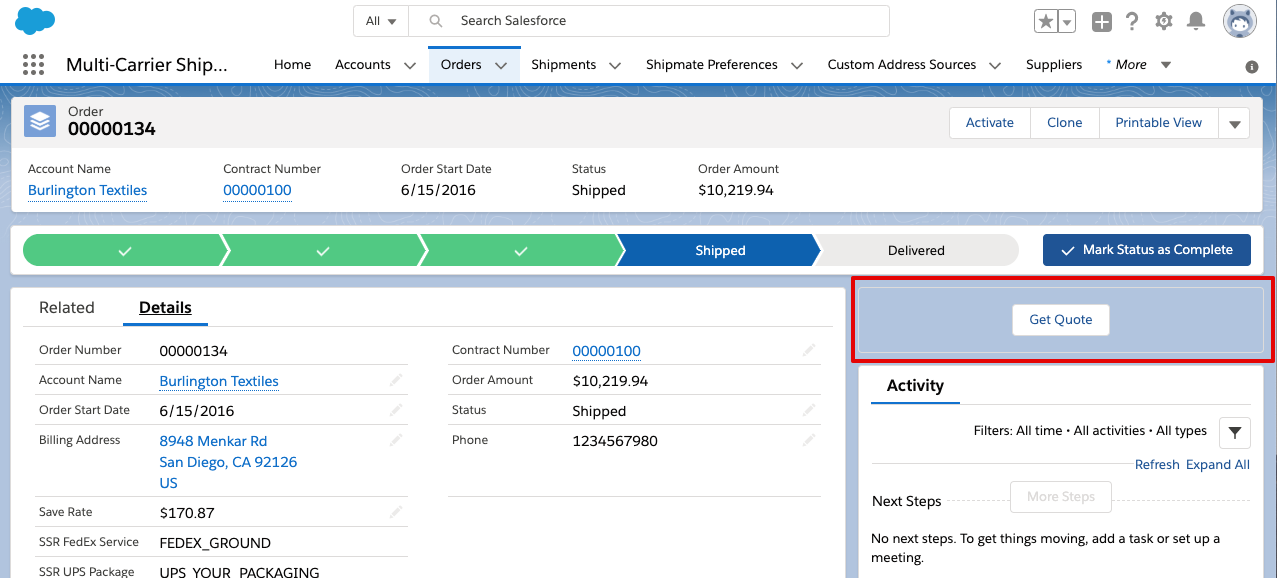Open the Shipments tab
The height and width of the screenshot is (578, 1280).
[564, 65]
